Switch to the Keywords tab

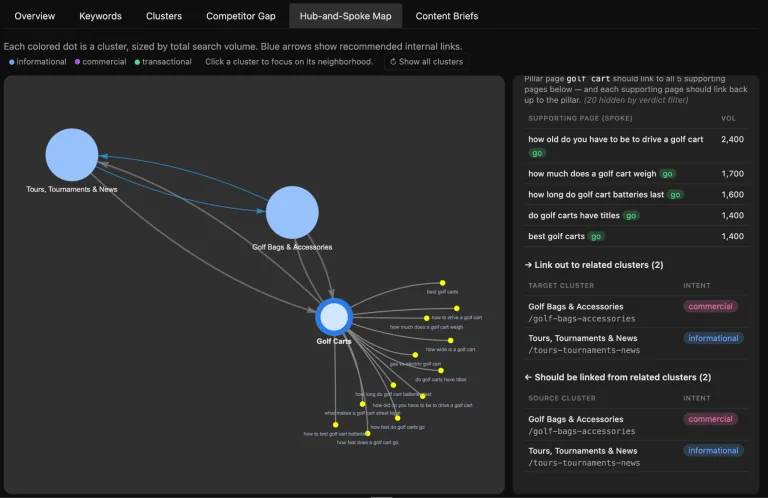(x=100, y=16)
